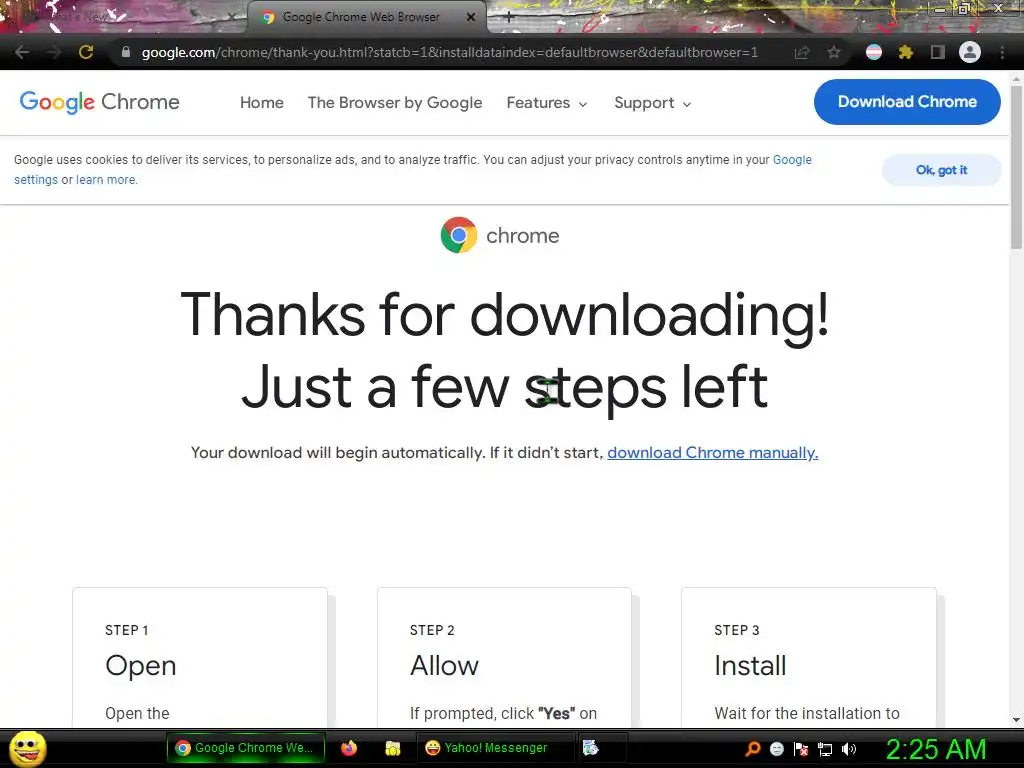
Task: Click download Chrome manually link
Action: [712, 453]
